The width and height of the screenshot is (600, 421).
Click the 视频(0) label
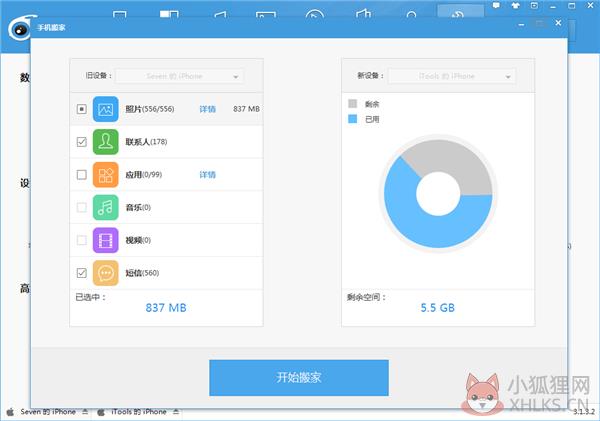(x=138, y=240)
